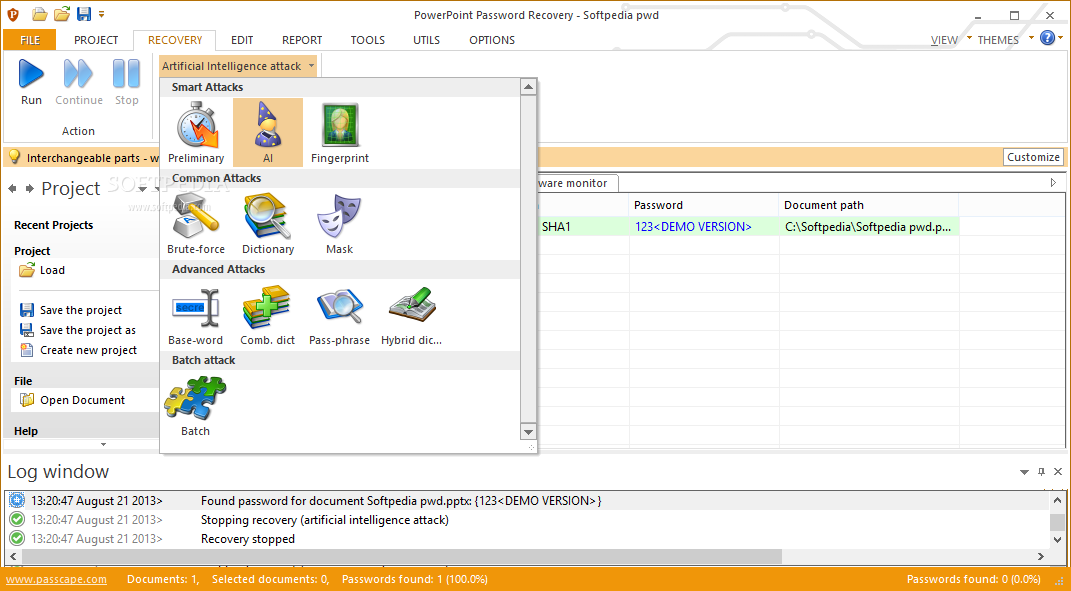
Task: Click the Password column header
Action: (x=704, y=205)
